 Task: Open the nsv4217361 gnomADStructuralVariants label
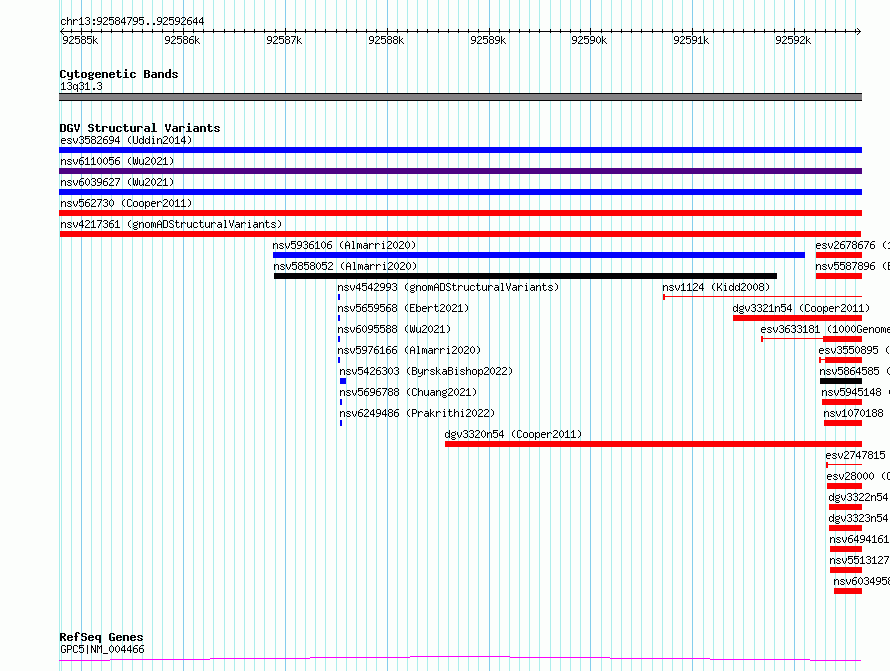coord(171,224)
